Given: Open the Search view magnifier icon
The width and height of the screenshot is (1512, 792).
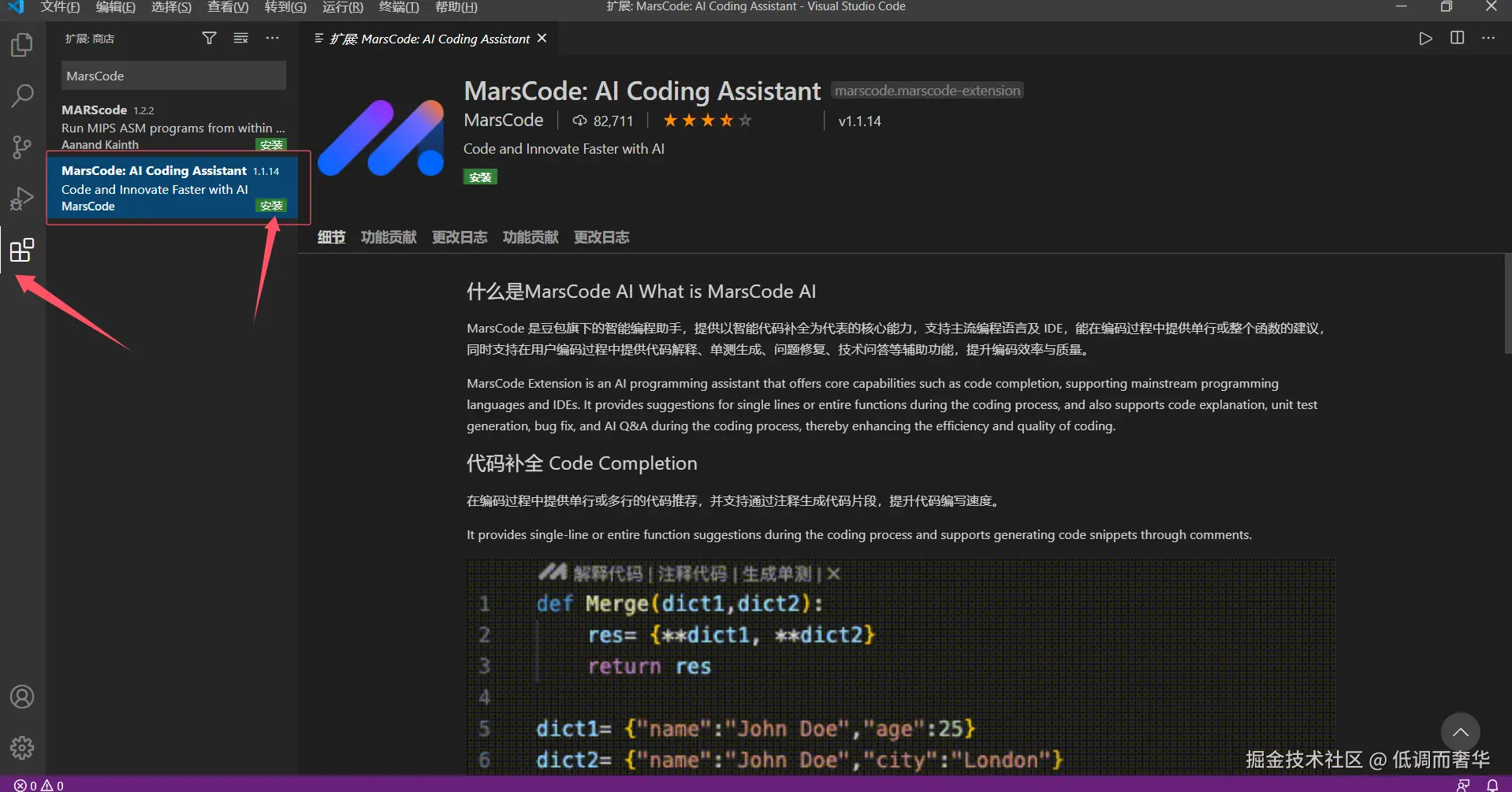Looking at the screenshot, I should tap(22, 95).
